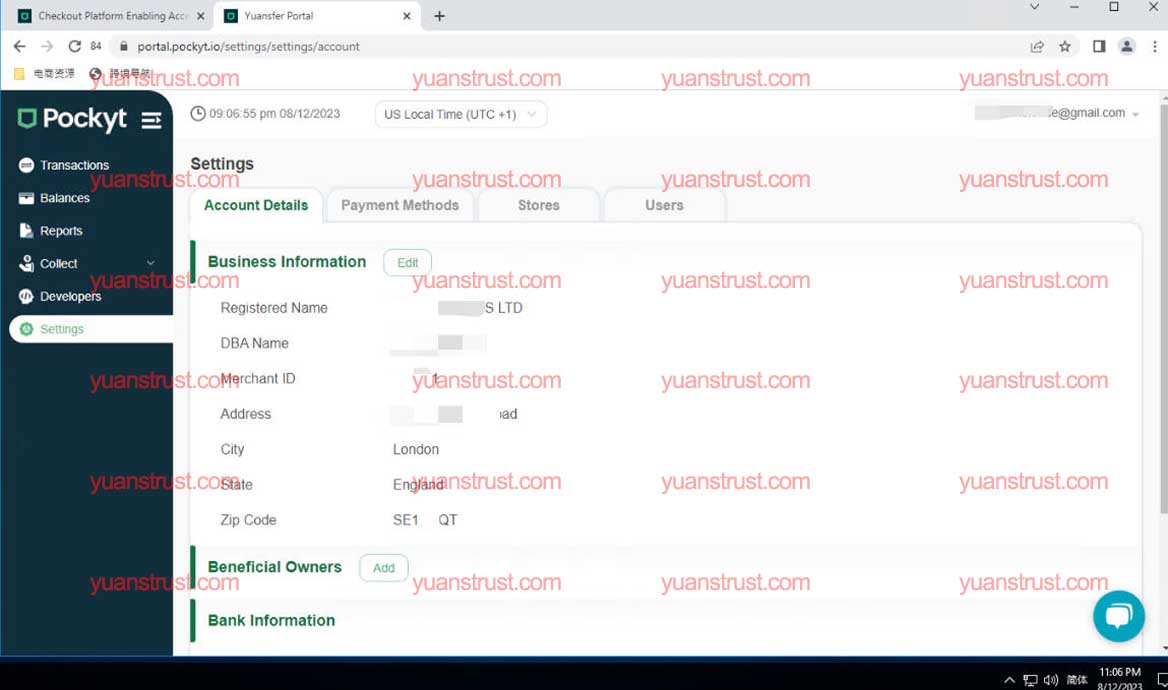Viewport: 1168px width, 690px height.
Task: Open the notification center icon
Action: pyautogui.click(x=1161, y=680)
